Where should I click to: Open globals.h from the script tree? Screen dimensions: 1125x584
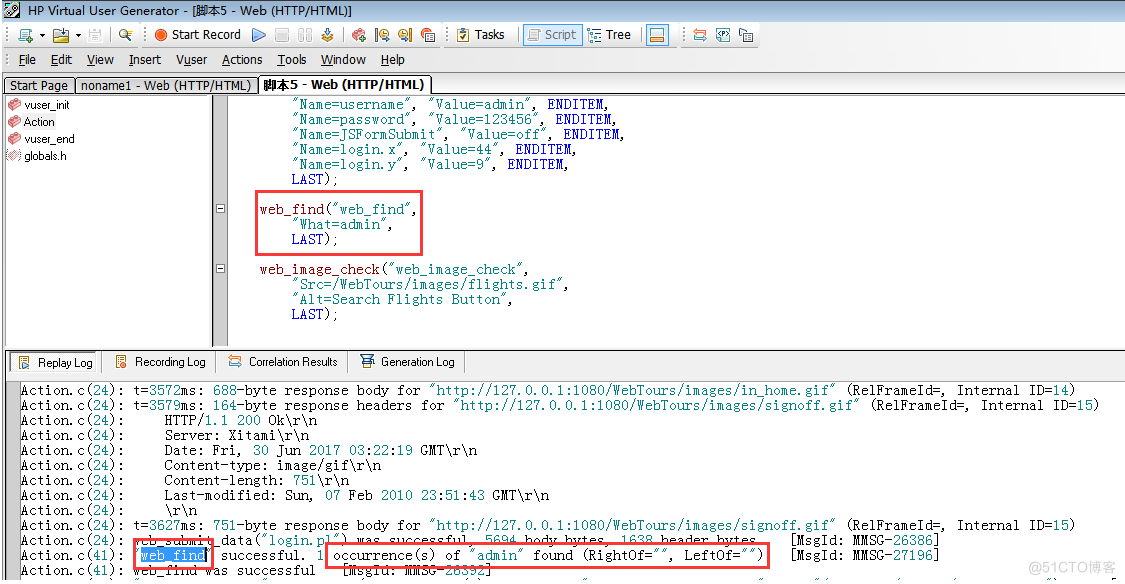tap(45, 156)
